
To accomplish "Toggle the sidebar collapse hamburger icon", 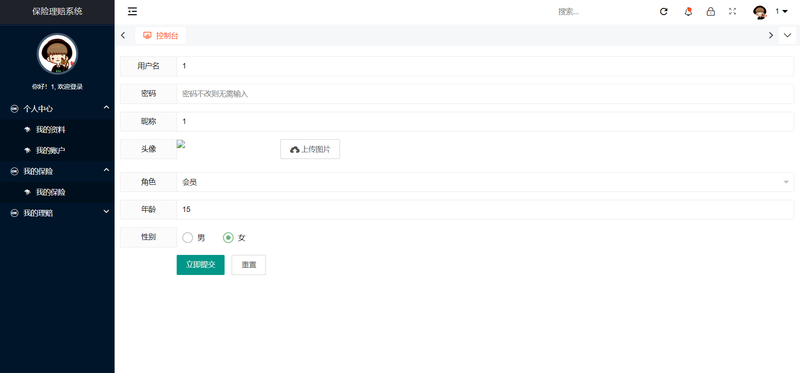I will click(132, 11).
